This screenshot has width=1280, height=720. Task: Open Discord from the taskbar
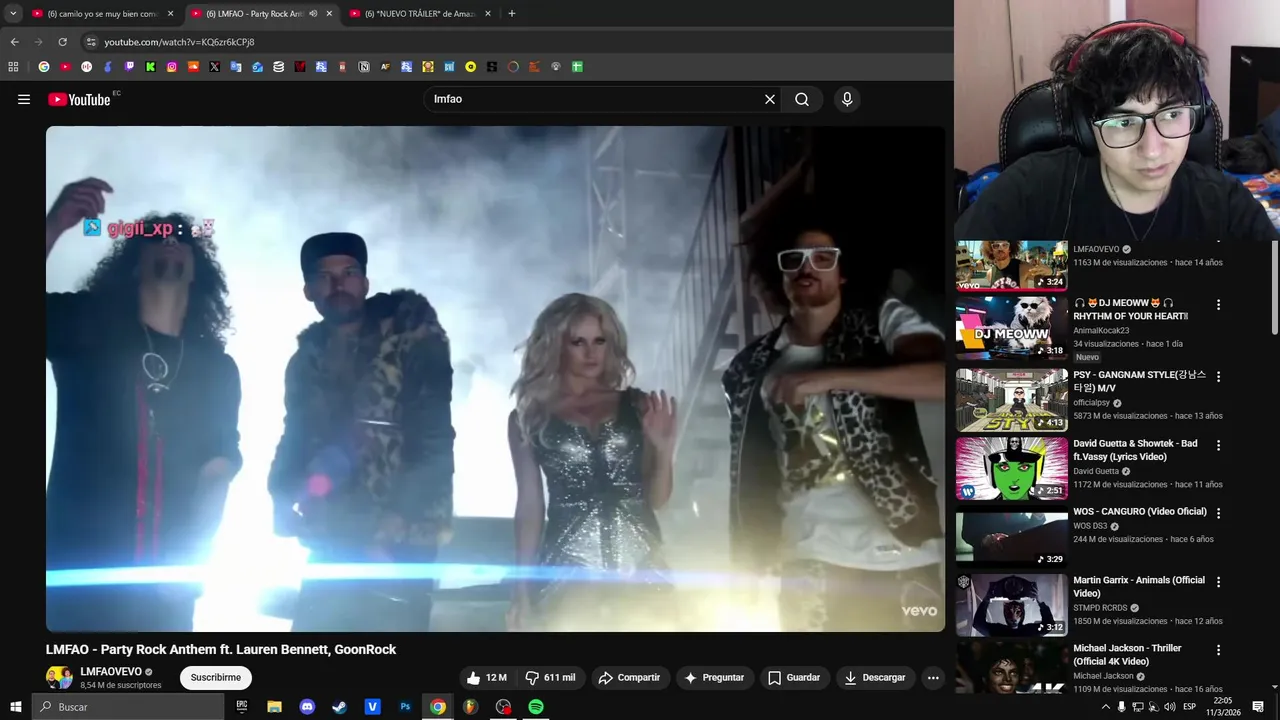307,707
